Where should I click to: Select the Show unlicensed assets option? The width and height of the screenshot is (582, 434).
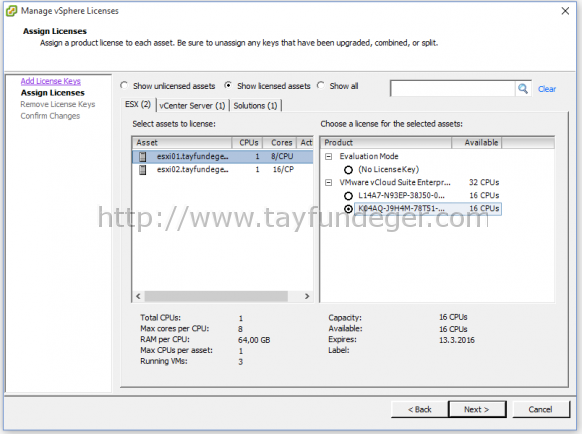point(124,85)
